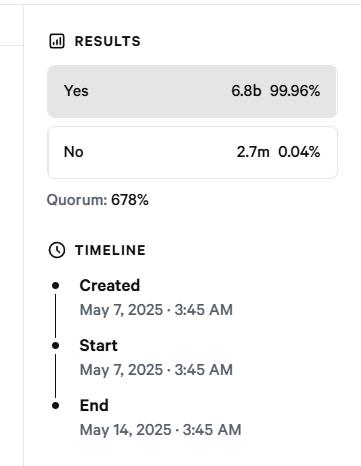Image resolution: width=361 pixels, height=466 pixels.
Task: Click the Start timeline bullet marker
Action: [x=56, y=346]
